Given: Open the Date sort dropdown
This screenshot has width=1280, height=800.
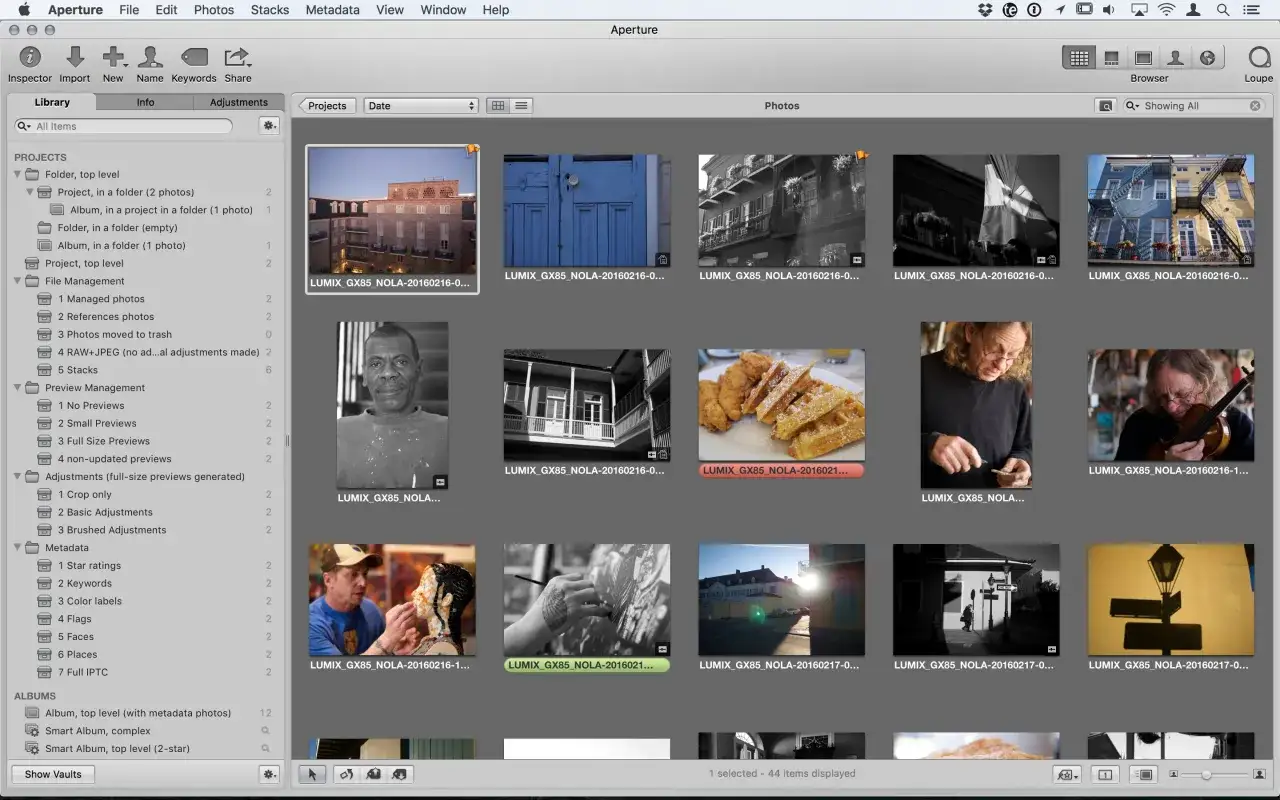Looking at the screenshot, I should (421, 105).
